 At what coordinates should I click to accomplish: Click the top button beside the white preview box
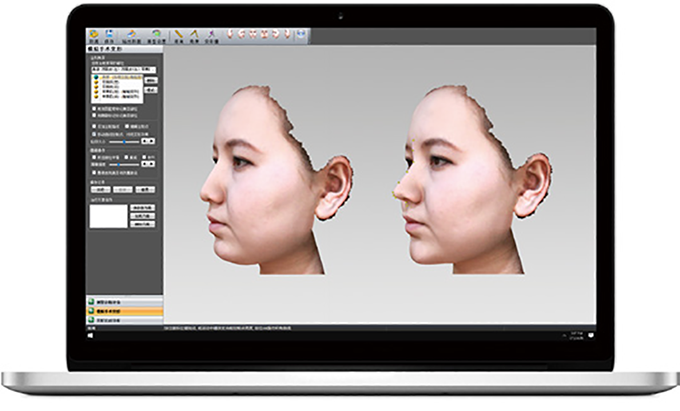tap(143, 208)
